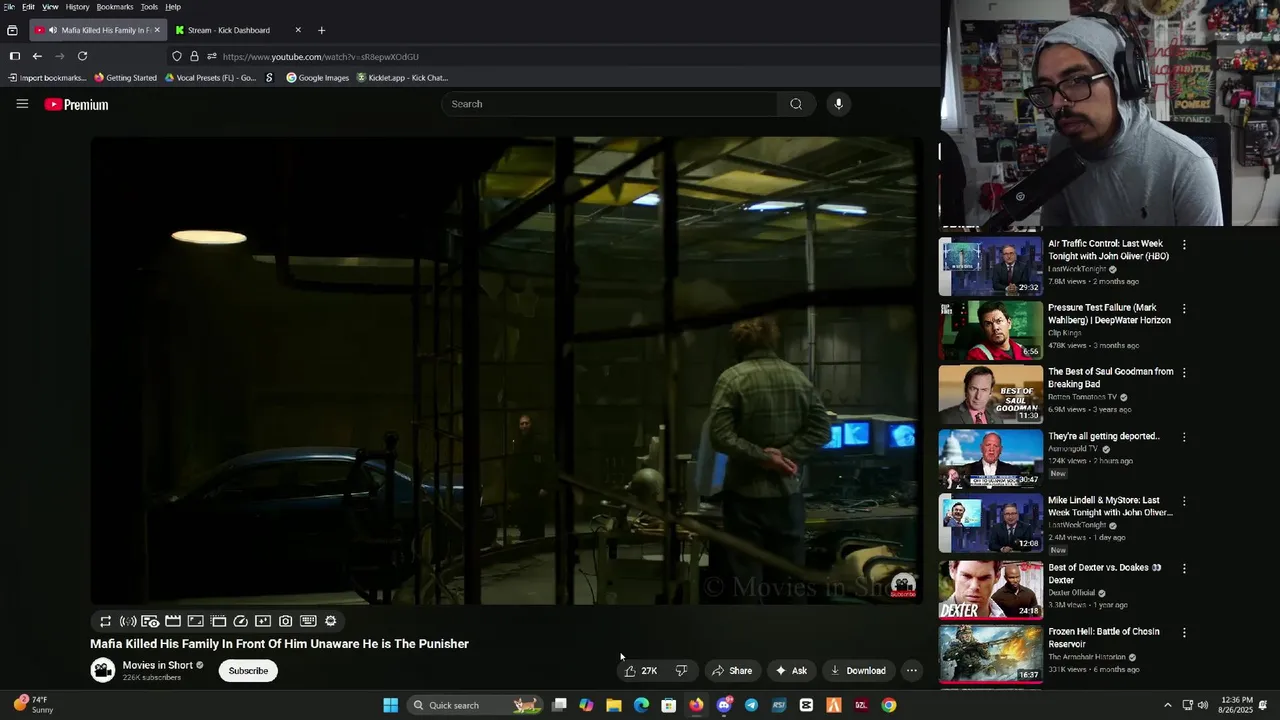Open the keyboard shortcuts icon
The image size is (1280, 720).
pyautogui.click(x=308, y=621)
